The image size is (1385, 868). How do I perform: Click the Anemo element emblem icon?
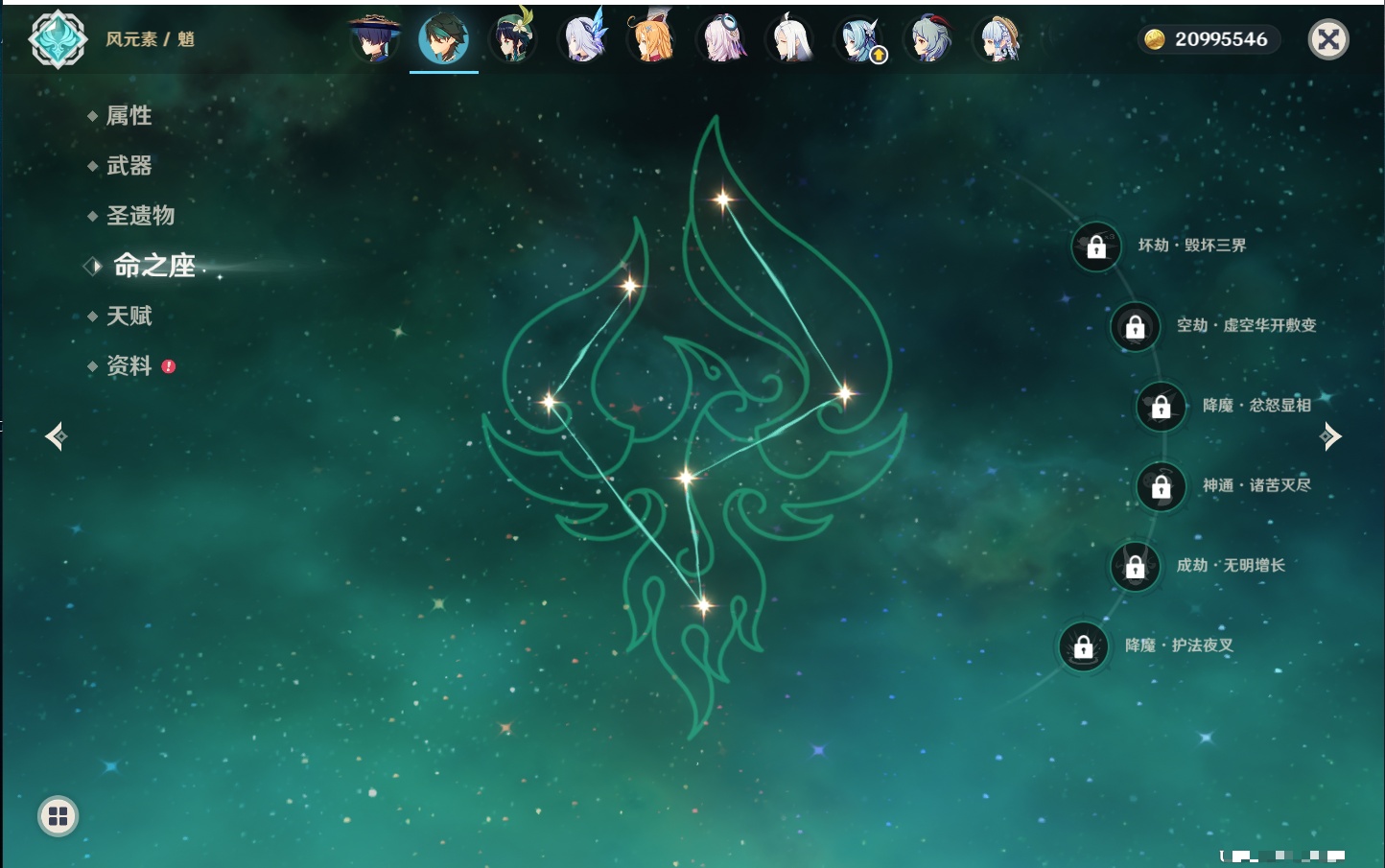coord(58,39)
